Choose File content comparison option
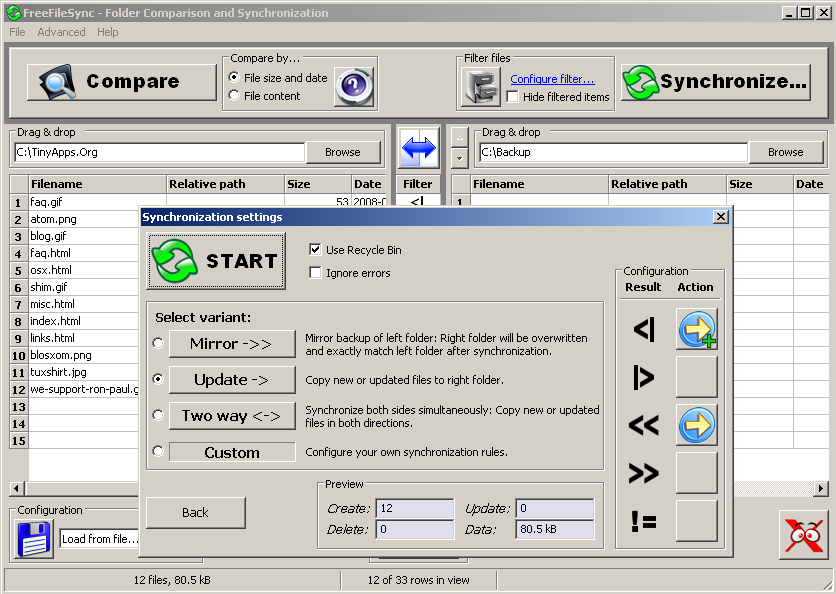 coord(234,96)
